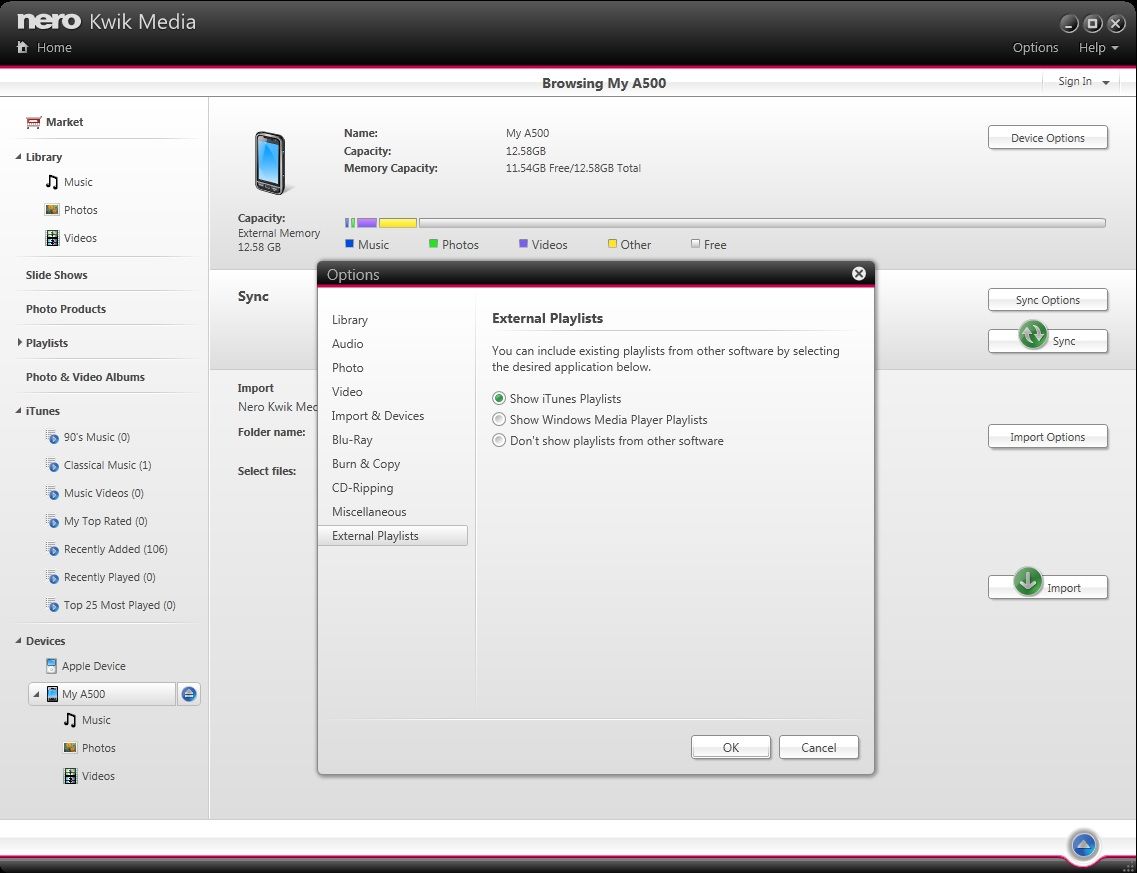The image size is (1137, 873).
Task: Click the green Photos legend swatch
Action: coord(434,244)
